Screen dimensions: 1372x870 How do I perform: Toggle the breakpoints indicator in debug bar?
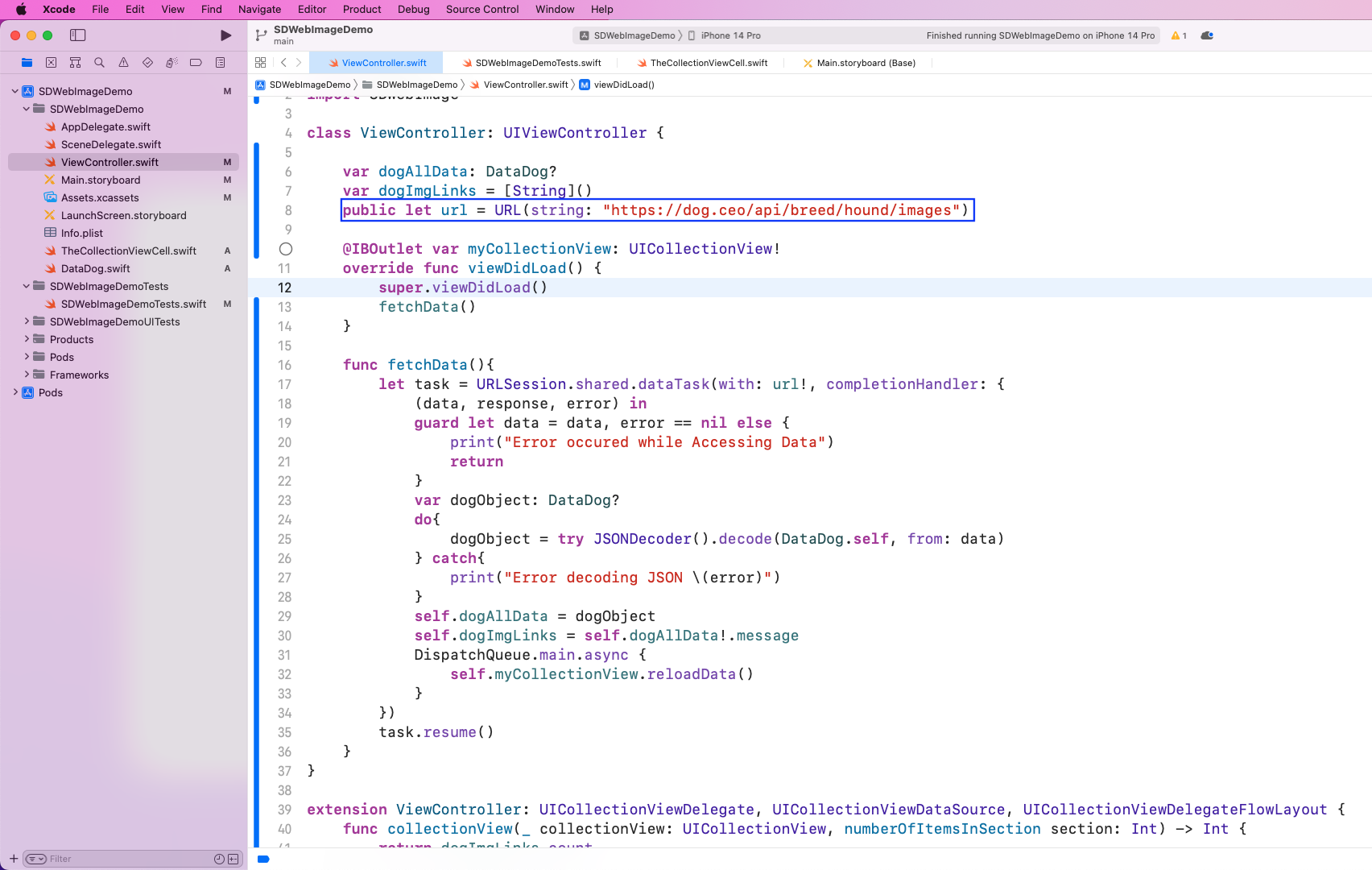pyautogui.click(x=263, y=859)
